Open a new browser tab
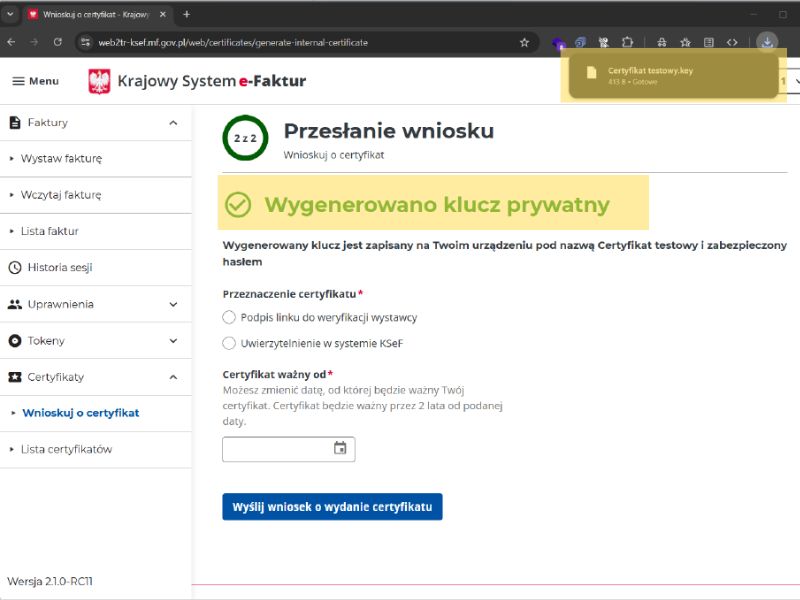This screenshot has height=600, width=800. pos(186,14)
